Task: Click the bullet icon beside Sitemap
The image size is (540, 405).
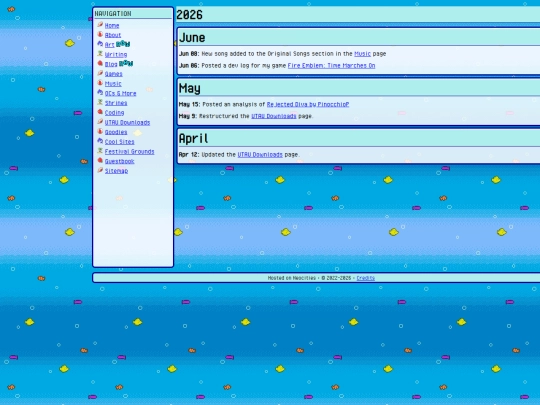Action: click(x=100, y=170)
